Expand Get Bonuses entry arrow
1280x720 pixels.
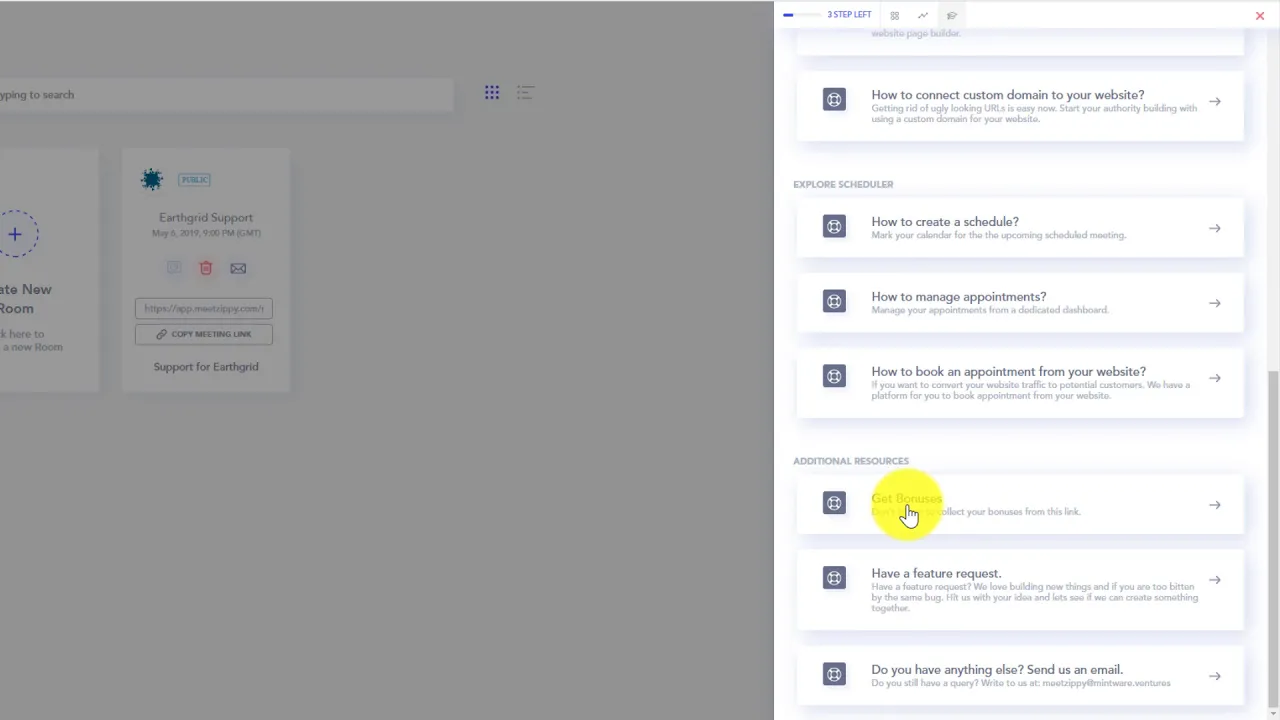tap(1214, 505)
